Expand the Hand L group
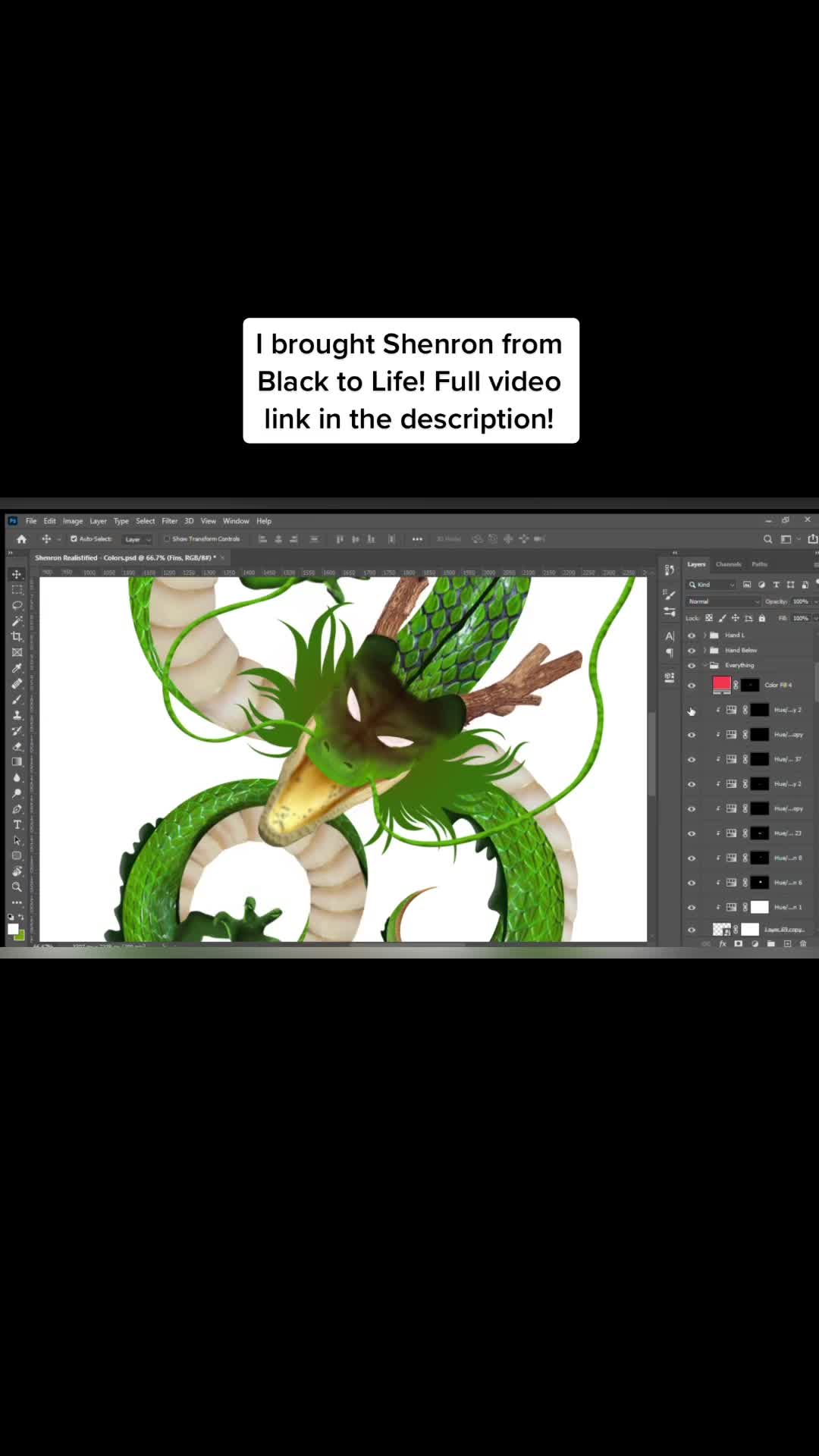The height and width of the screenshot is (1456, 819). click(x=704, y=635)
